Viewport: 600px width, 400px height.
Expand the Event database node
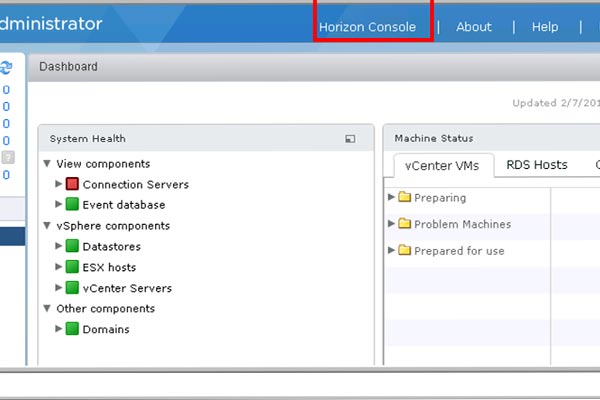[59, 204]
